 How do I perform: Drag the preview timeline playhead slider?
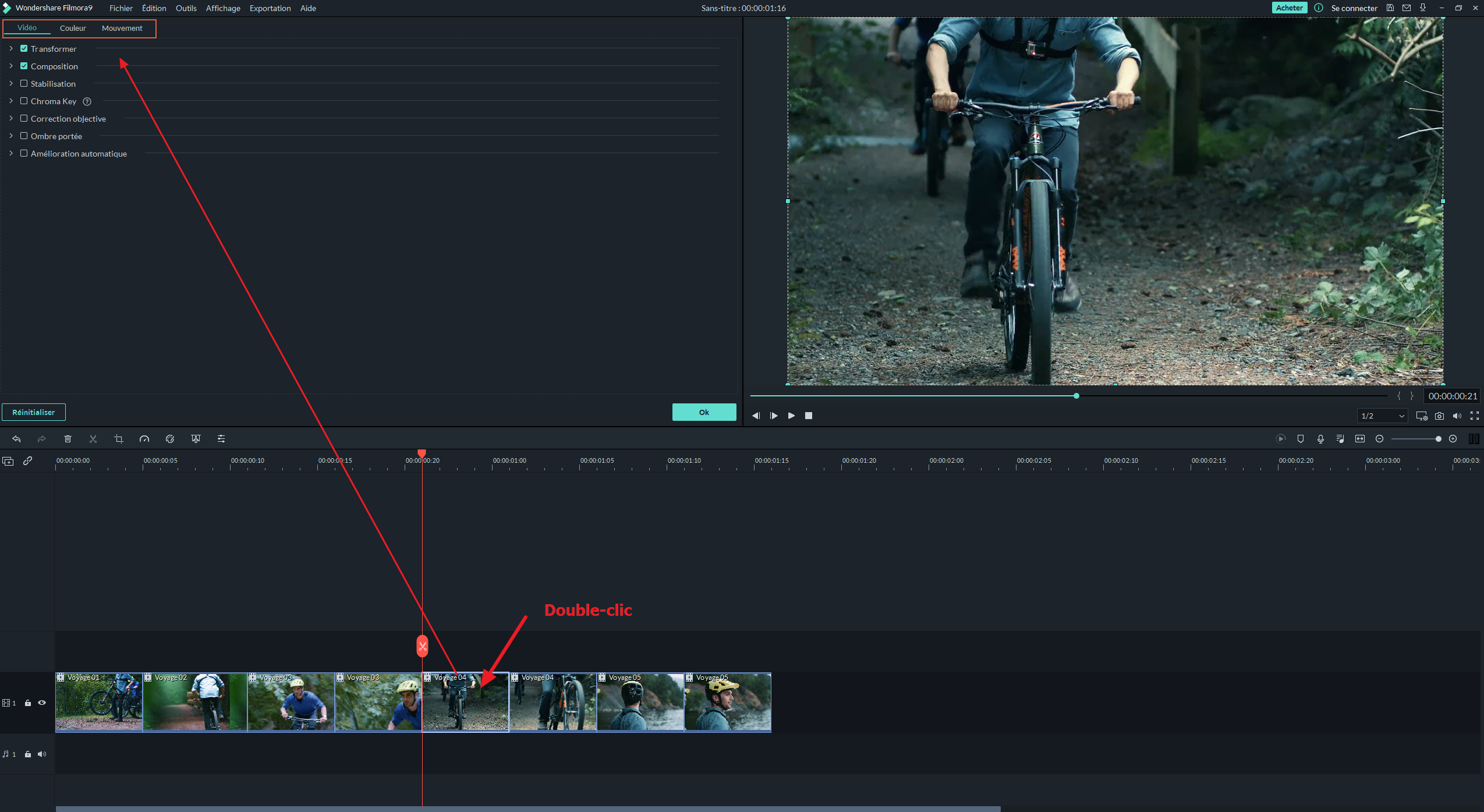pos(1076,396)
